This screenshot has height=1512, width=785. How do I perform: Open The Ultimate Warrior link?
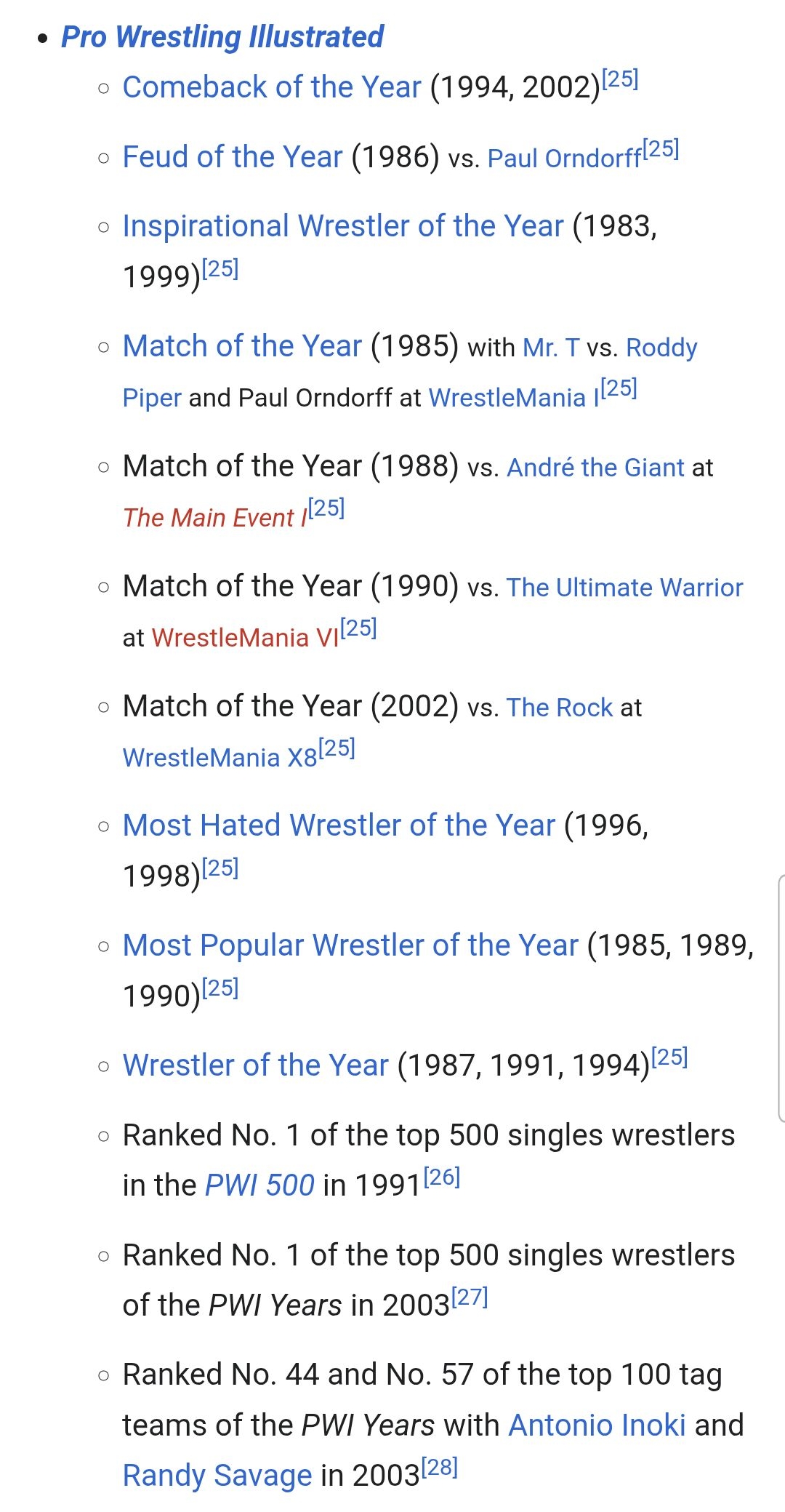tap(625, 588)
